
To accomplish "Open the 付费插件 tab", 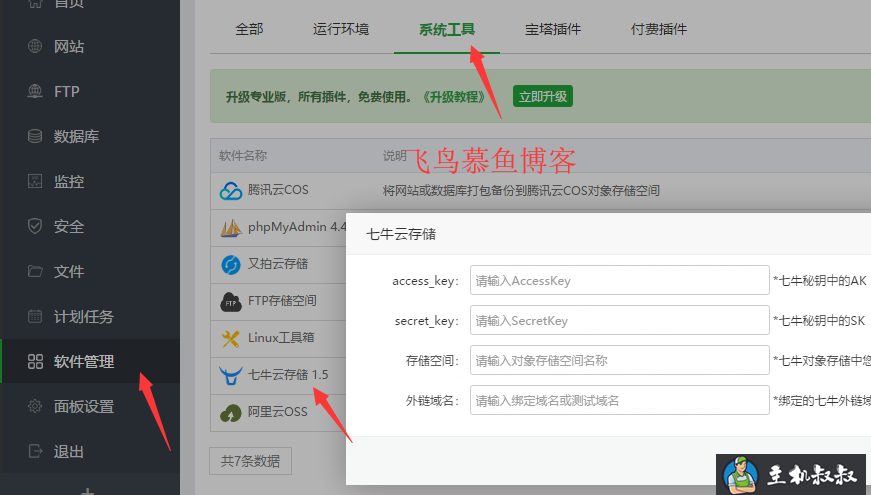I will click(659, 29).
